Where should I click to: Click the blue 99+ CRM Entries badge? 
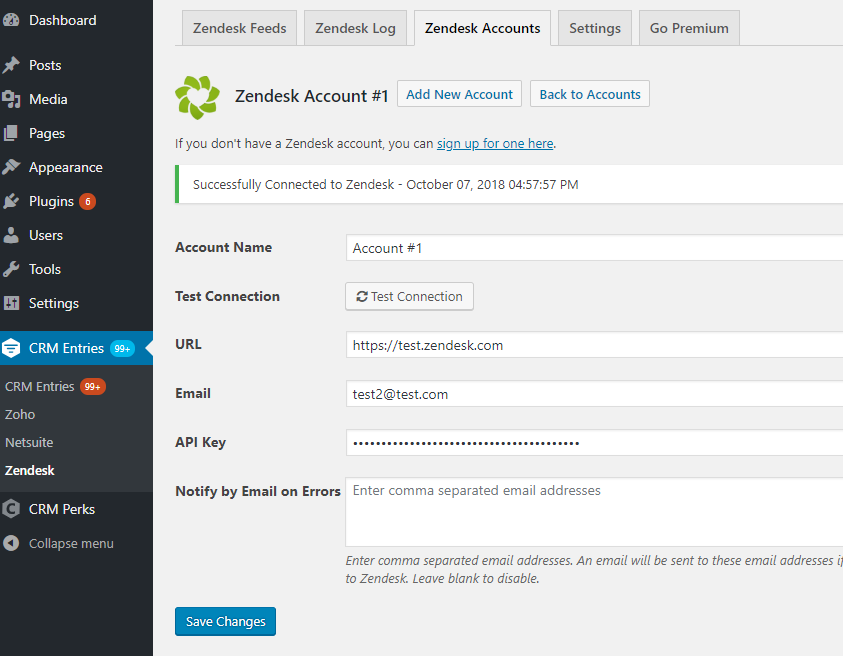[122, 348]
